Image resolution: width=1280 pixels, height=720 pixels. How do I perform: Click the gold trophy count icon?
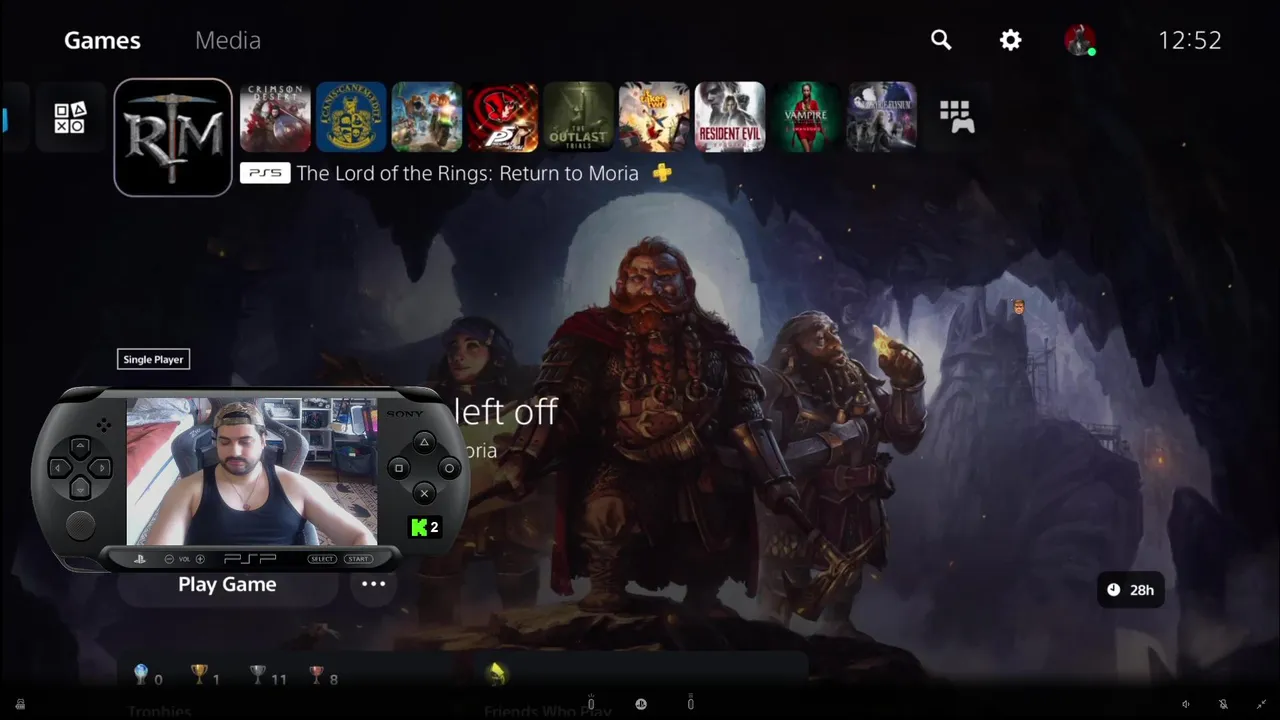199,674
